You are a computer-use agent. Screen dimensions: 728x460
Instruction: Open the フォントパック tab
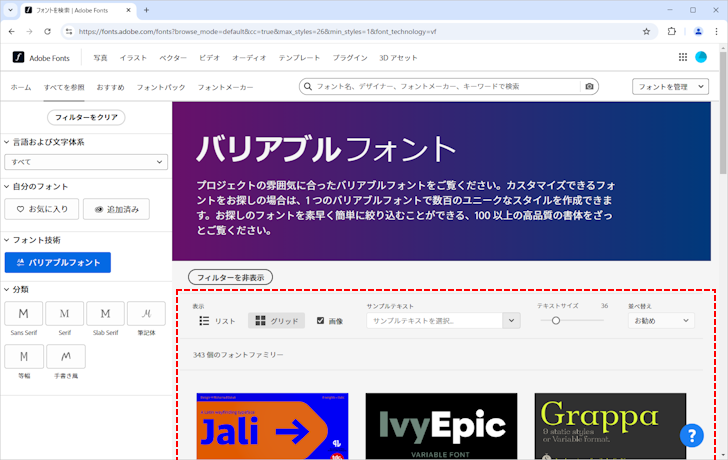coord(161,87)
